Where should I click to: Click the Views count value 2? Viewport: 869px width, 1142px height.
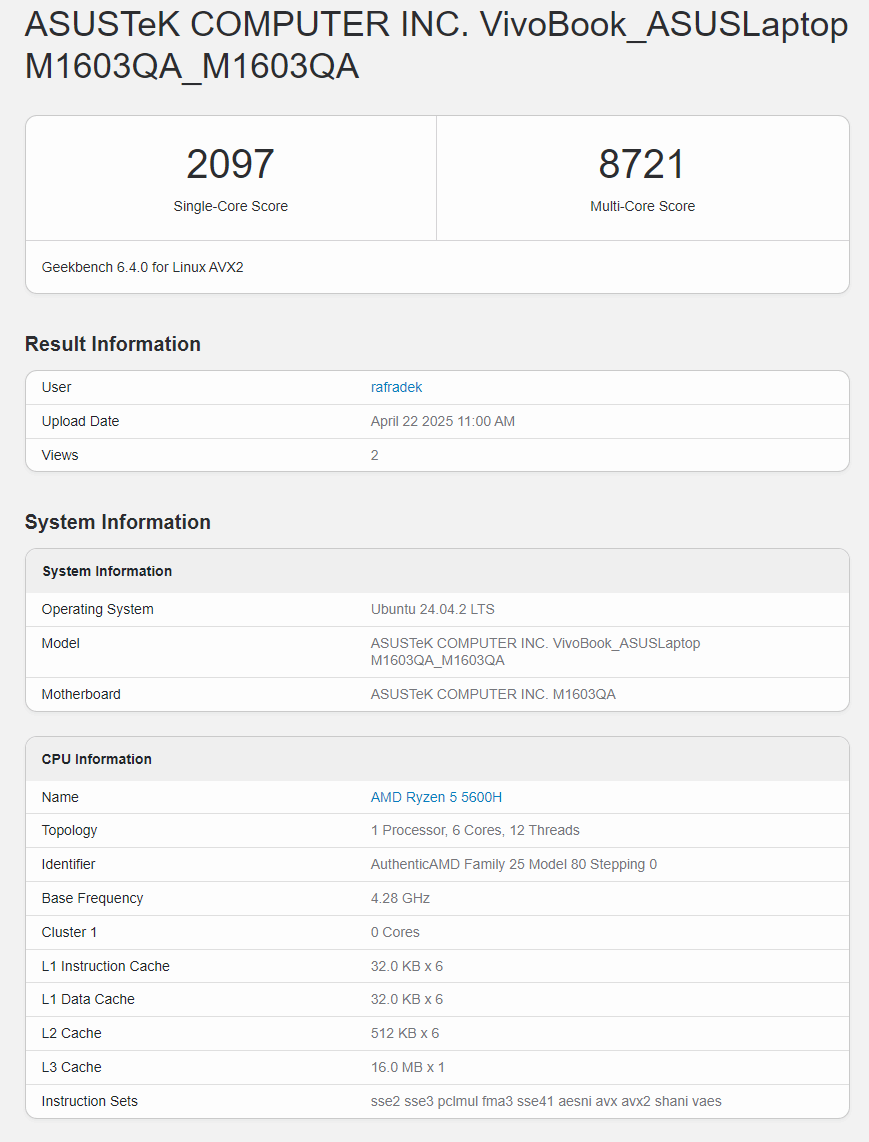tap(374, 455)
